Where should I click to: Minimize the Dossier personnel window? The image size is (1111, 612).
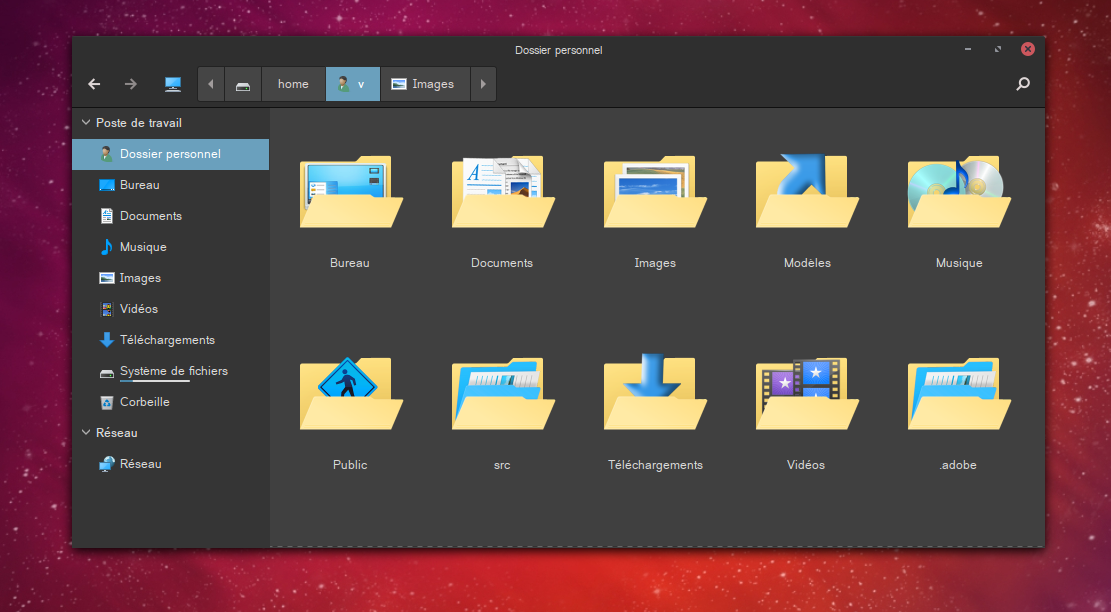click(x=968, y=49)
